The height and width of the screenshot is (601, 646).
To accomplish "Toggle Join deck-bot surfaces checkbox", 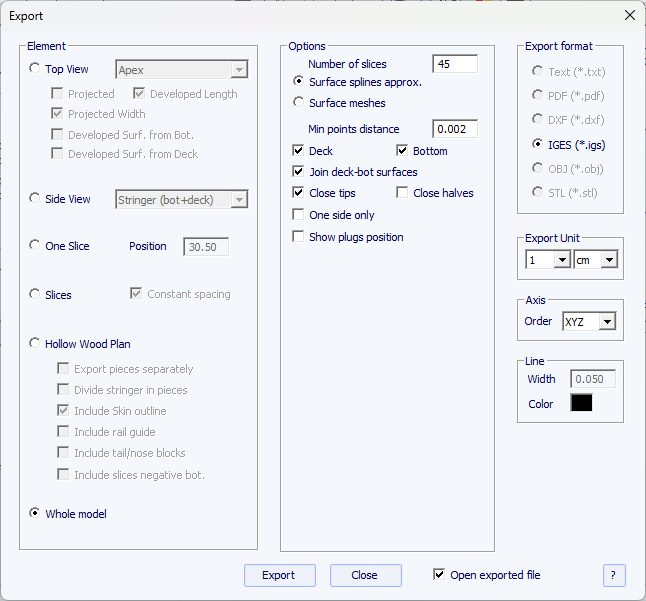I will [298, 171].
